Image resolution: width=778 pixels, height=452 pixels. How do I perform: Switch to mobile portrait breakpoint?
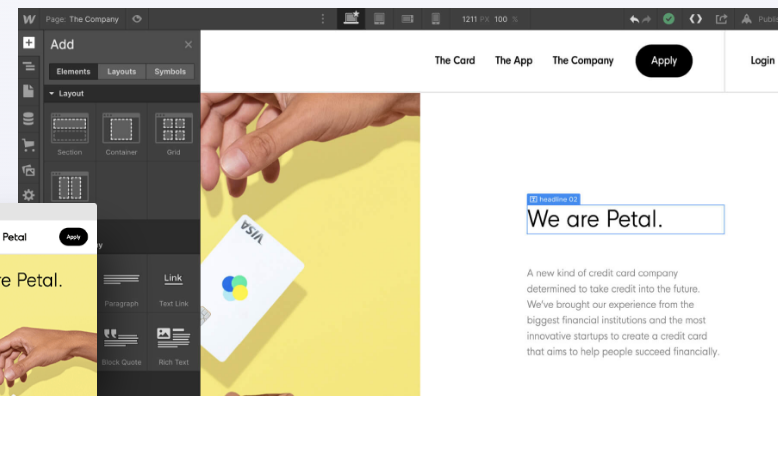pyautogui.click(x=436, y=19)
